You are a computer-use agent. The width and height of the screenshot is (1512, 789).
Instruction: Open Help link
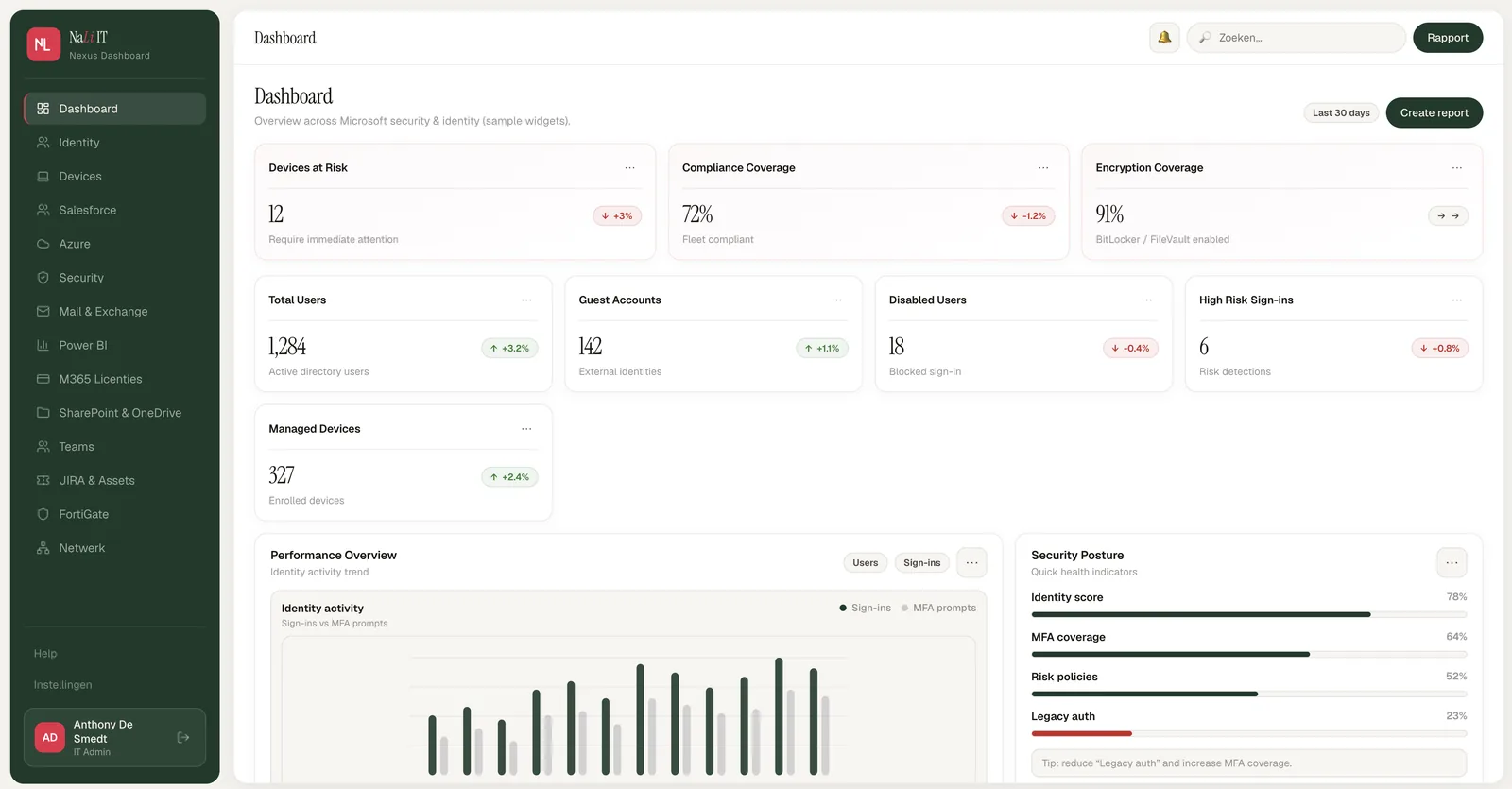[45, 654]
